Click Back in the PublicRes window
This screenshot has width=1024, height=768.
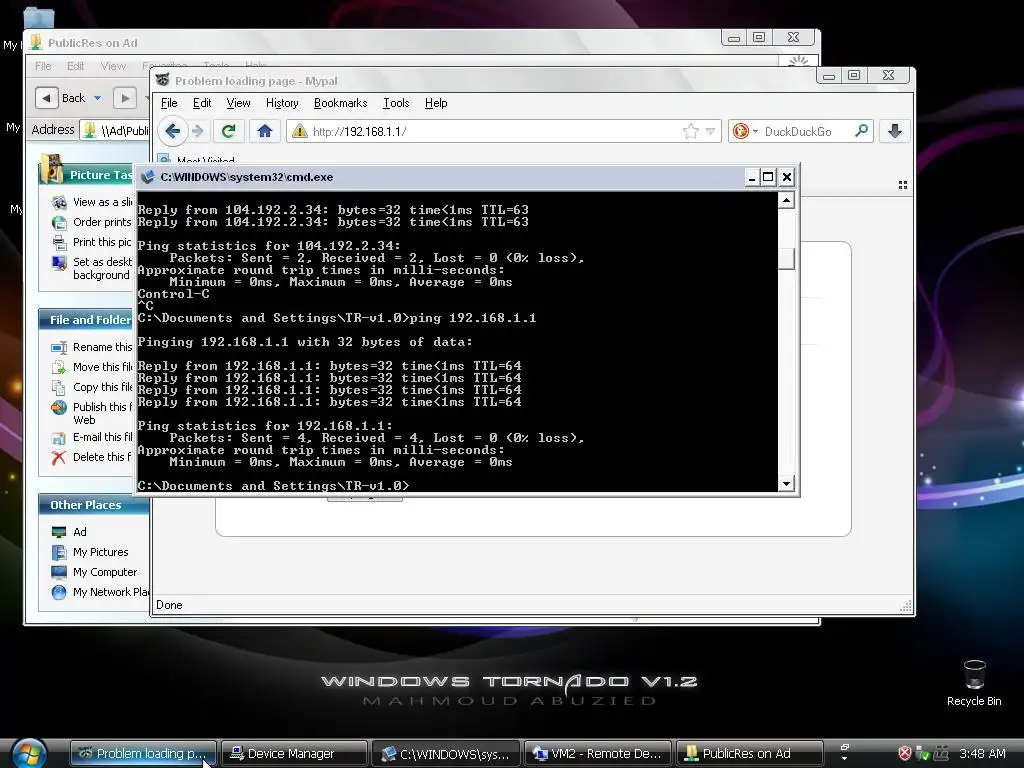tap(61, 98)
